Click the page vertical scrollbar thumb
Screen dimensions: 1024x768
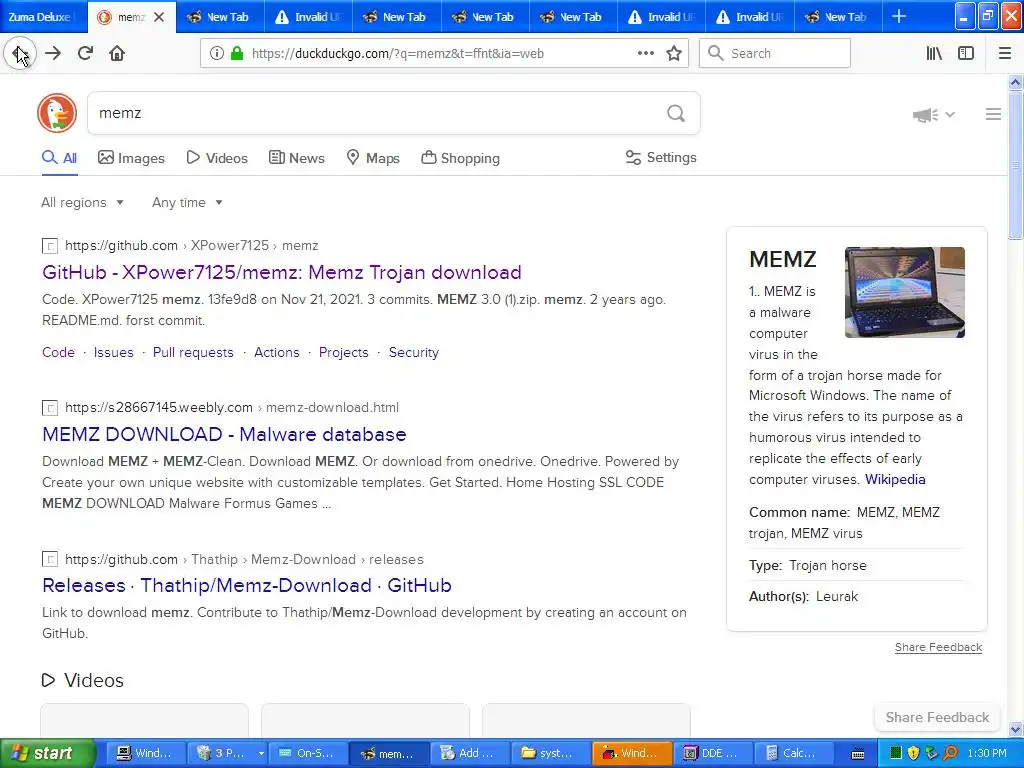pyautogui.click(x=1015, y=166)
